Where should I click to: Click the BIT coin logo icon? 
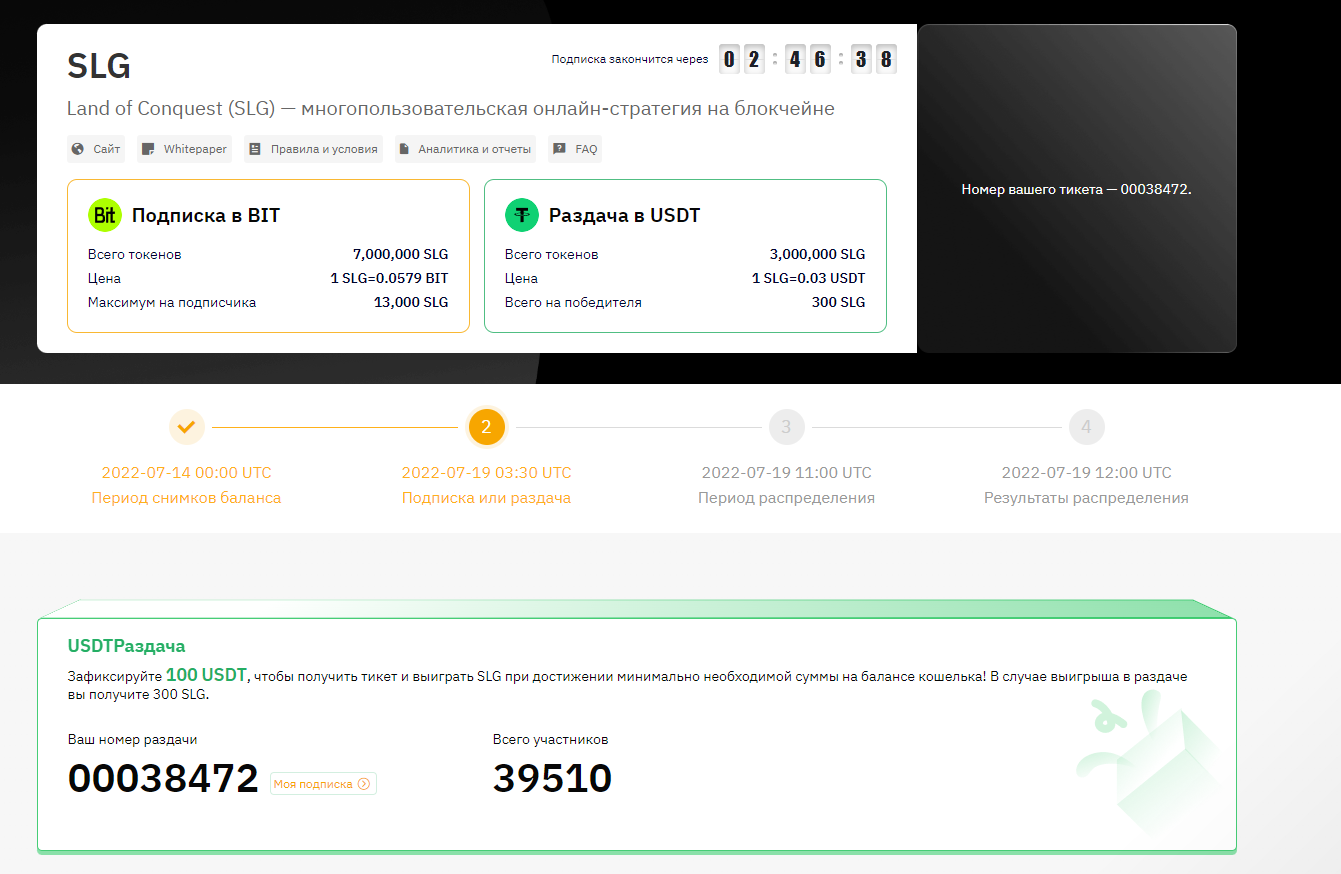(104, 215)
